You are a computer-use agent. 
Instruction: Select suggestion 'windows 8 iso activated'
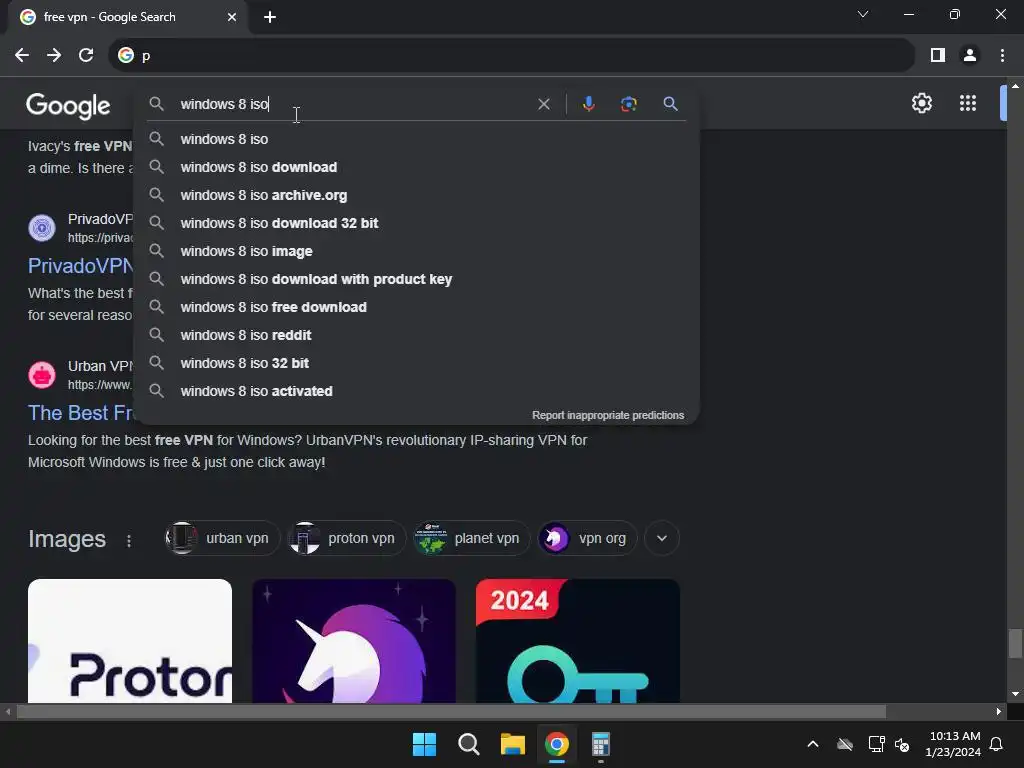416,391
